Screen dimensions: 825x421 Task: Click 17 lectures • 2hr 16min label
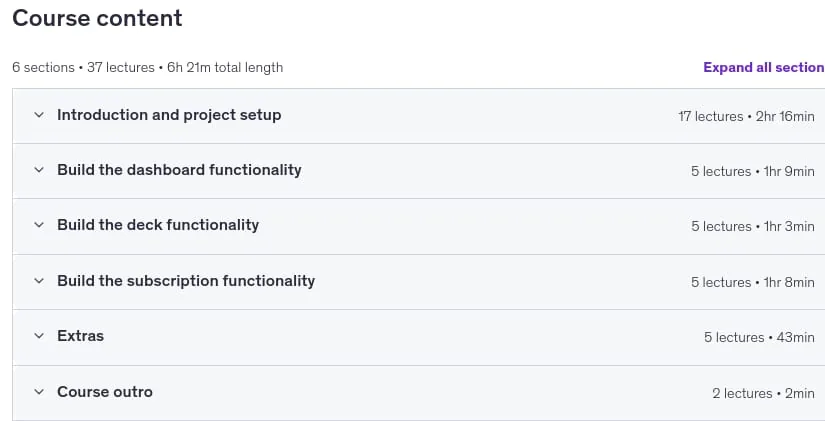click(746, 116)
